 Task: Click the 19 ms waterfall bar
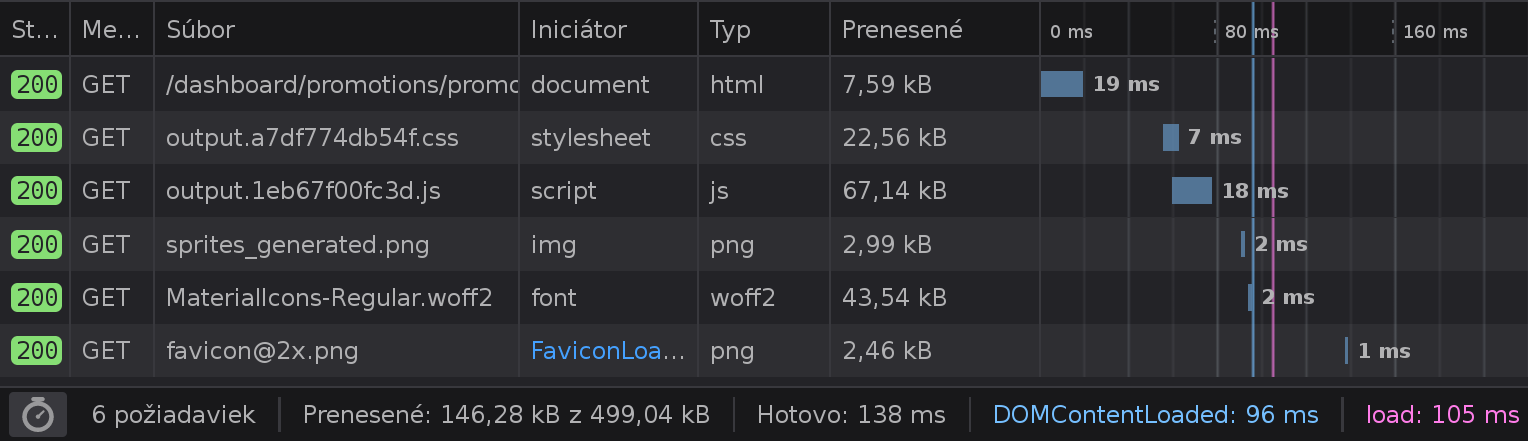click(x=1062, y=84)
